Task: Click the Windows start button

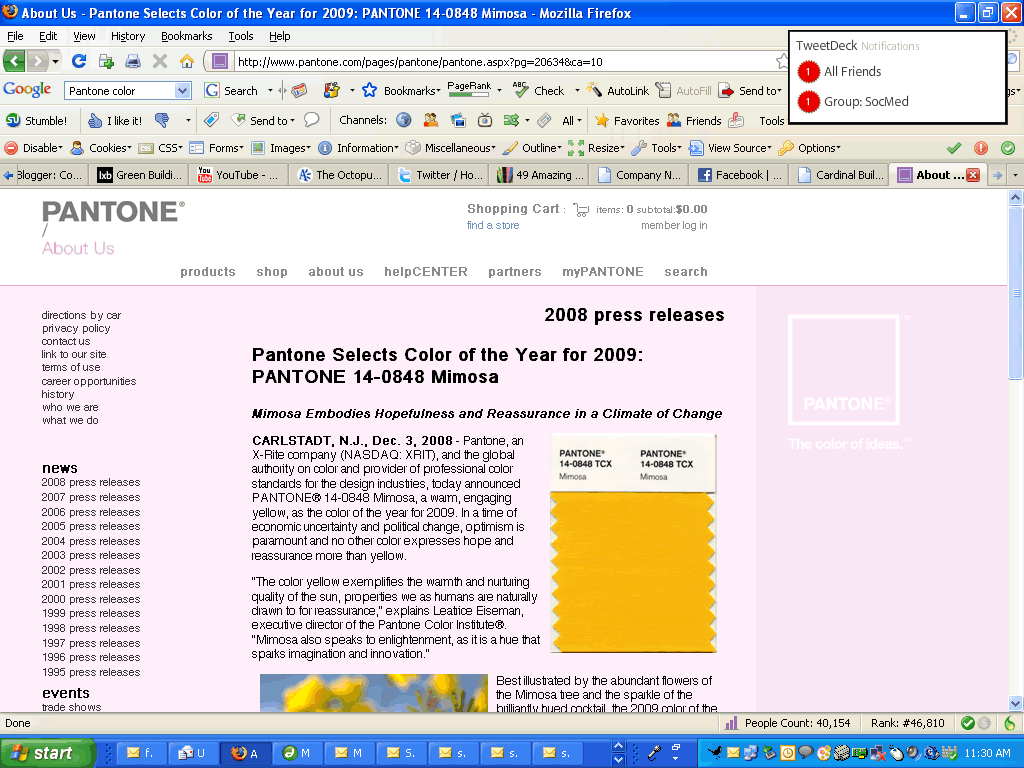Action: (x=47, y=753)
